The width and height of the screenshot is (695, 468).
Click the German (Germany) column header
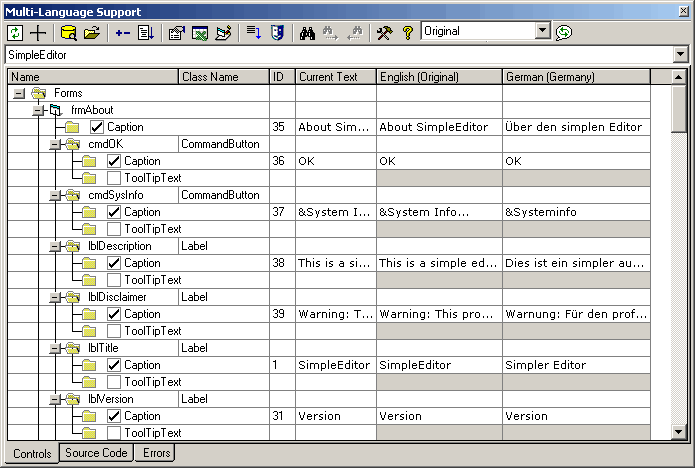coord(575,76)
